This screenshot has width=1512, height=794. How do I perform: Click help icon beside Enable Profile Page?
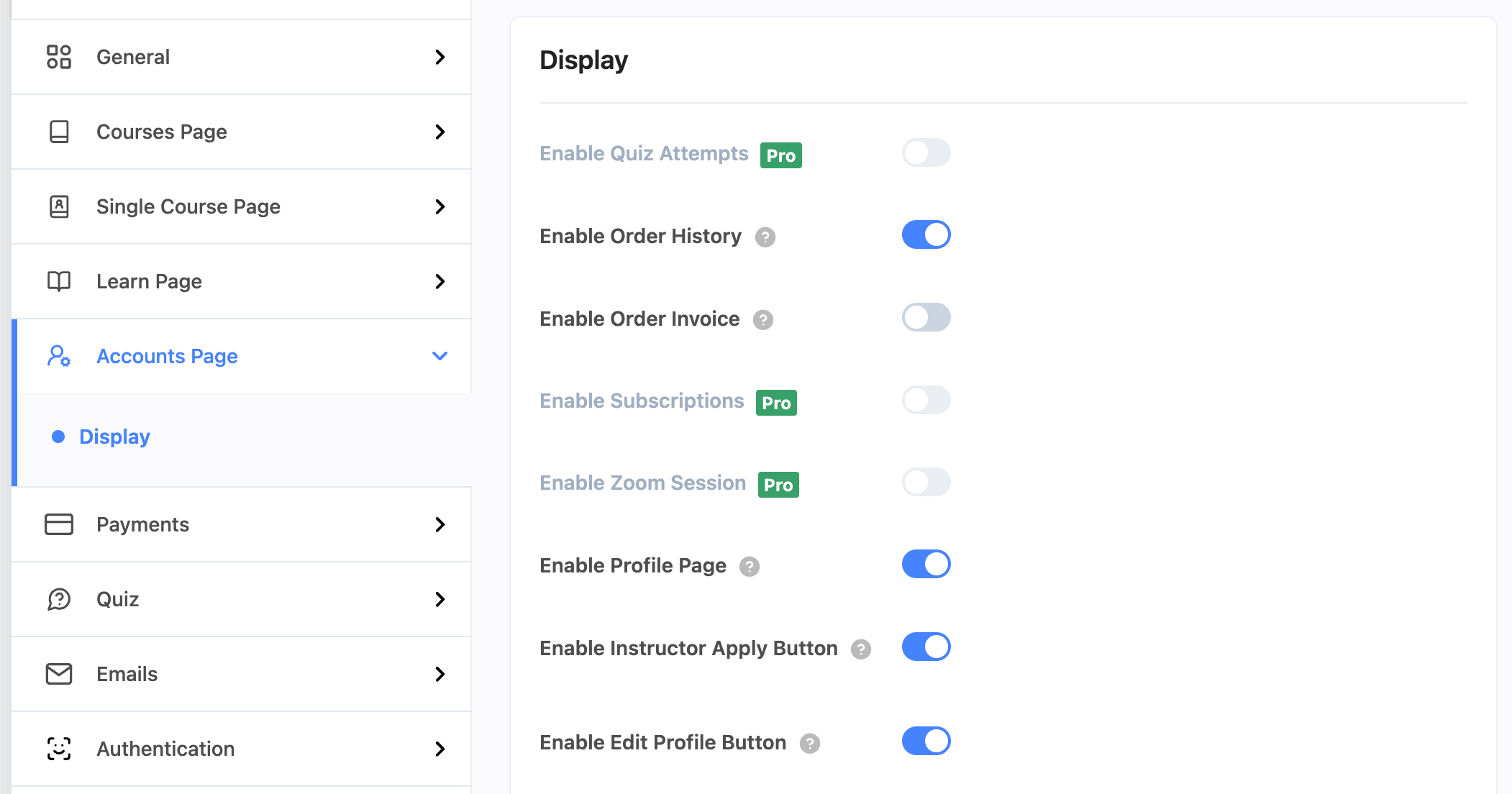pyautogui.click(x=750, y=567)
